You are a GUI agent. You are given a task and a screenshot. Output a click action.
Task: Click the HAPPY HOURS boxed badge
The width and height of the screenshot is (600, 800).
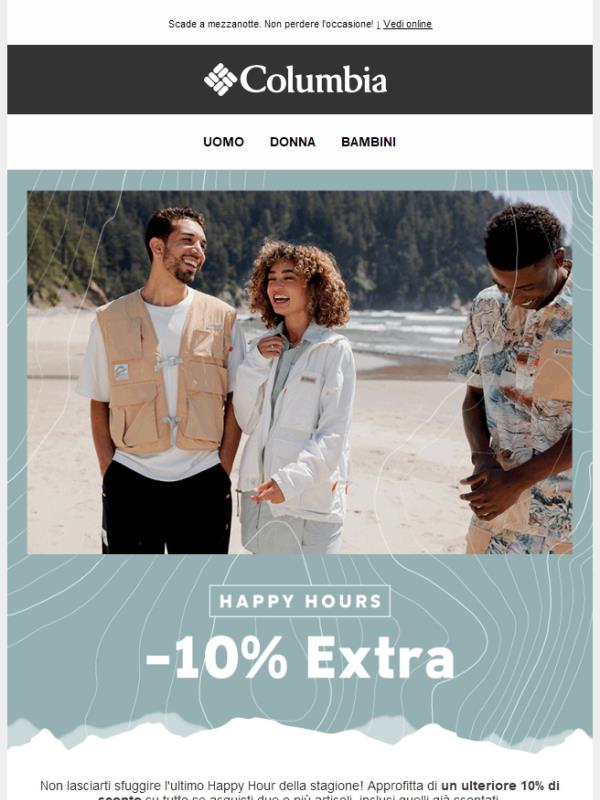pyautogui.click(x=300, y=601)
